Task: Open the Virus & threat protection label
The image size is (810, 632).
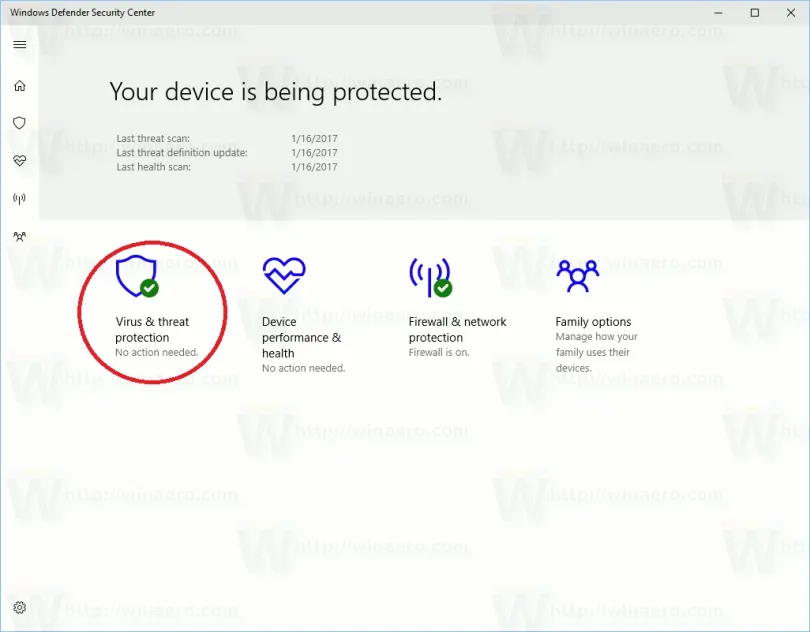Action: 152,329
